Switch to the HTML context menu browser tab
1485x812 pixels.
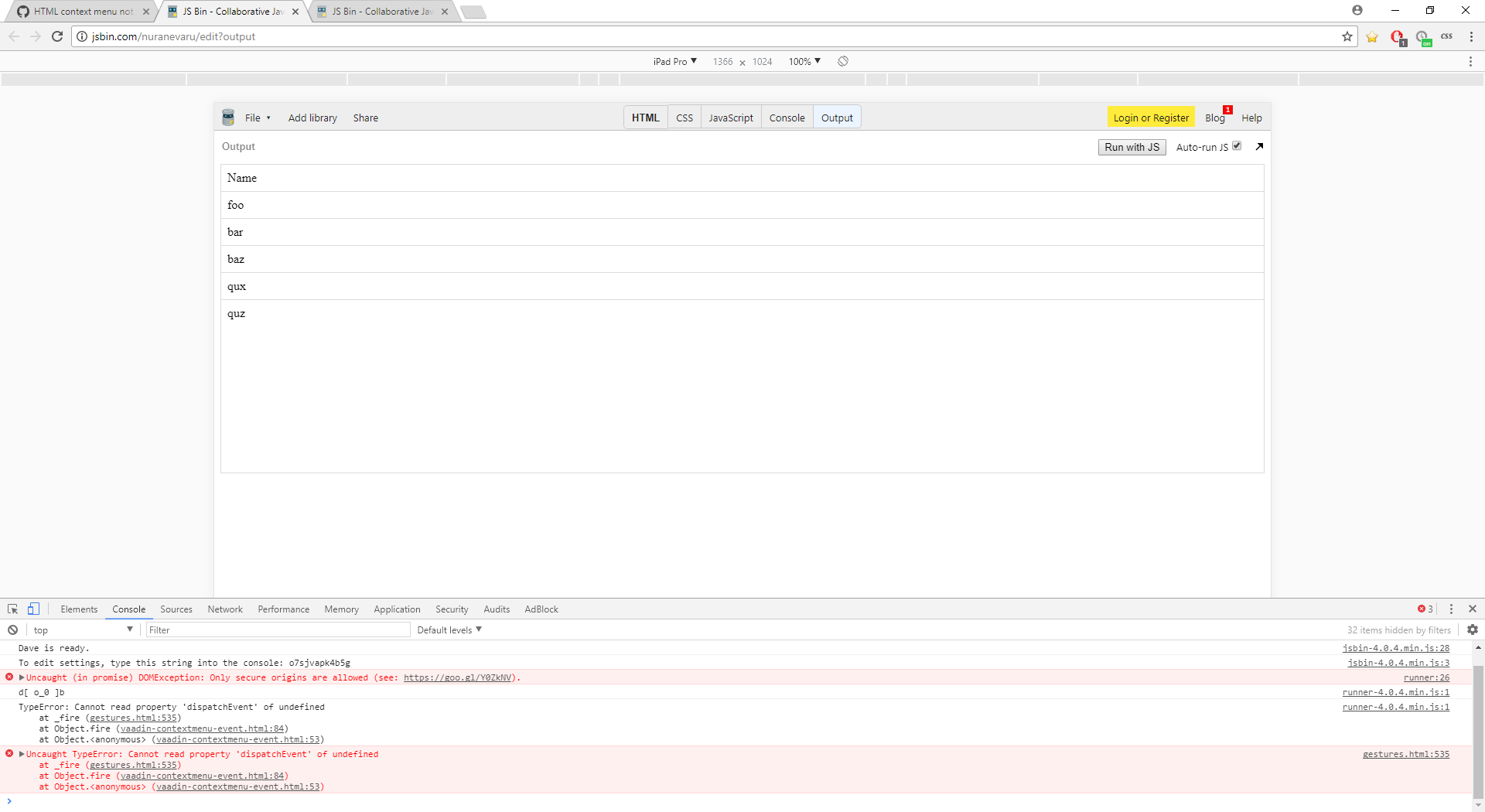(83, 12)
